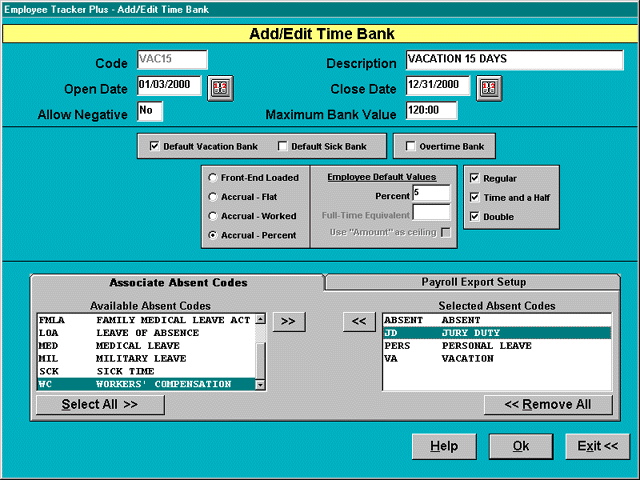Toggle Default Vacation Bank checkbox
Screen dimensions: 640x480
click(x=154, y=147)
